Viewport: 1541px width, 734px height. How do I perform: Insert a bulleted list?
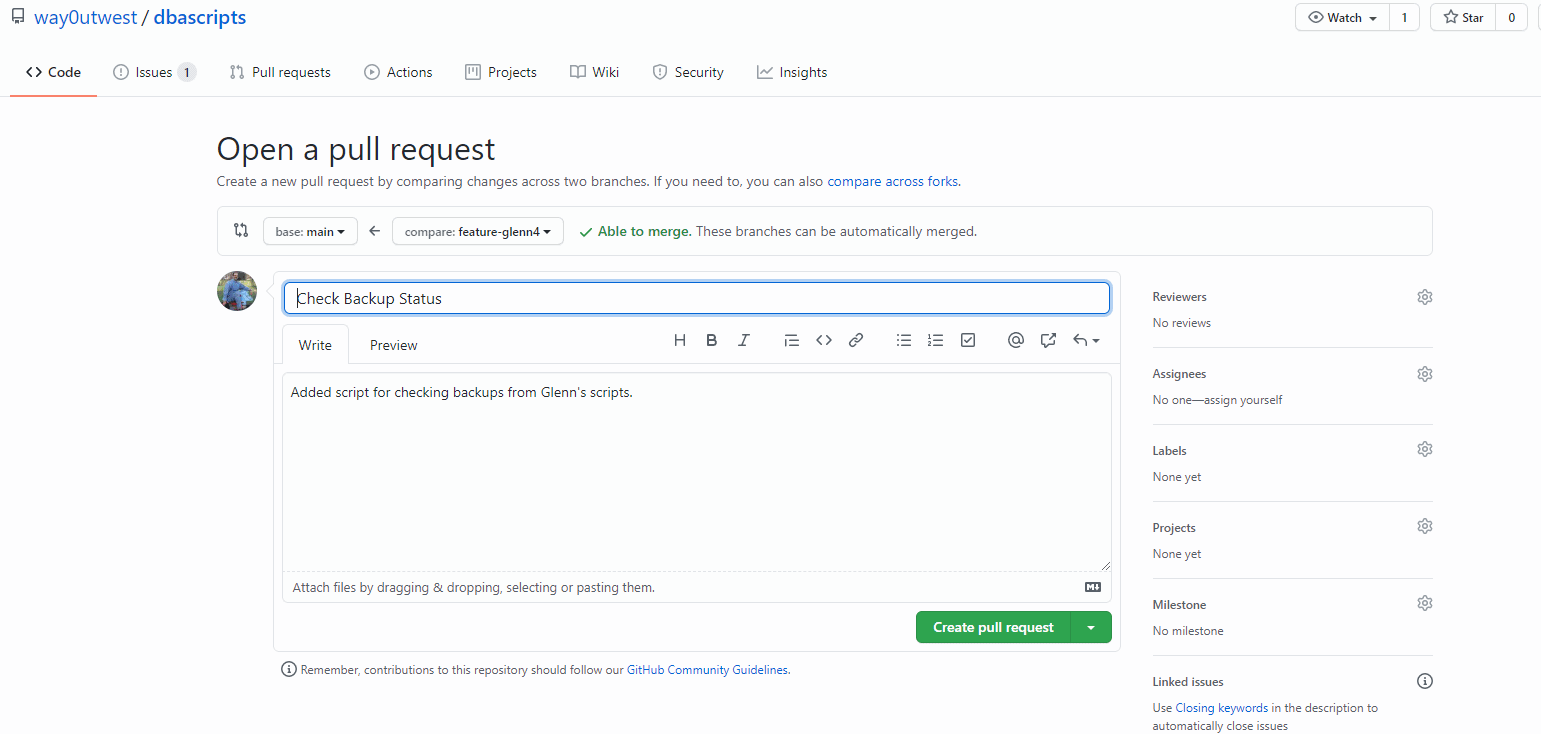click(904, 340)
